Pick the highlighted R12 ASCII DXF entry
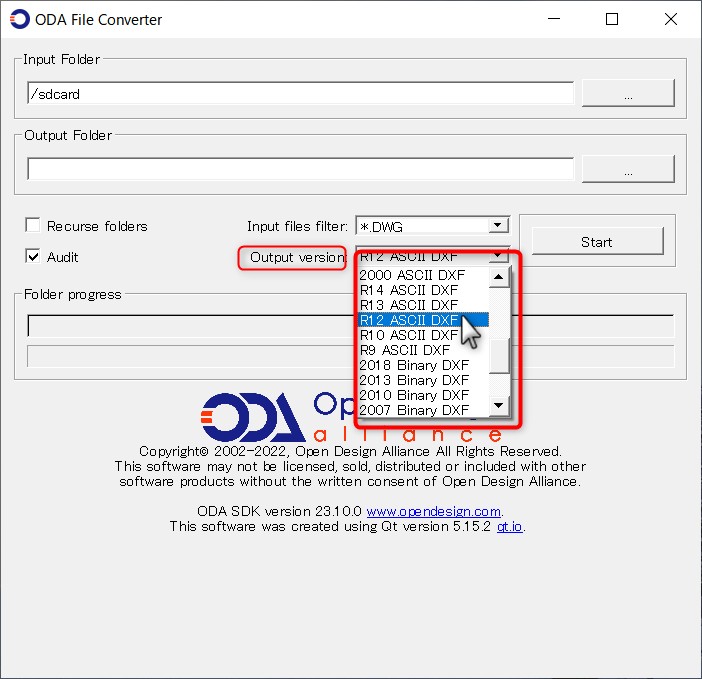The width and height of the screenshot is (702, 679). point(423,320)
